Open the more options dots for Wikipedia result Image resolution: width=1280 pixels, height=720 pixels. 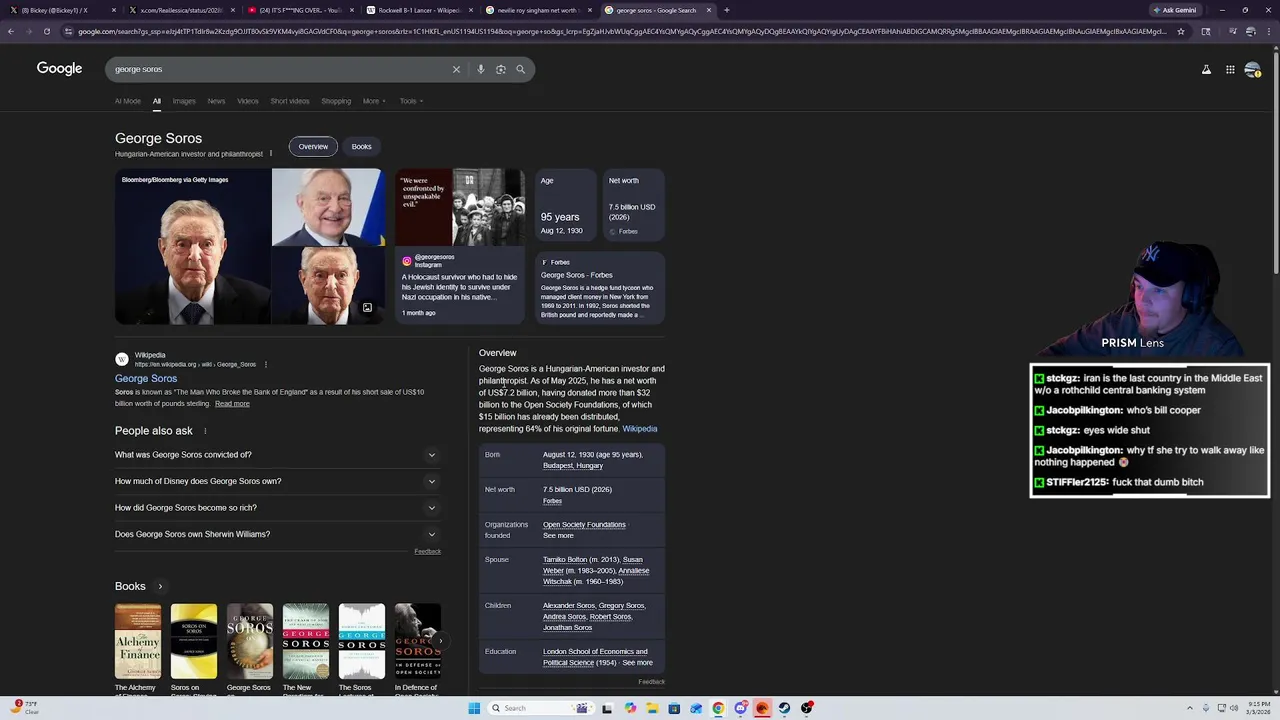coord(266,364)
